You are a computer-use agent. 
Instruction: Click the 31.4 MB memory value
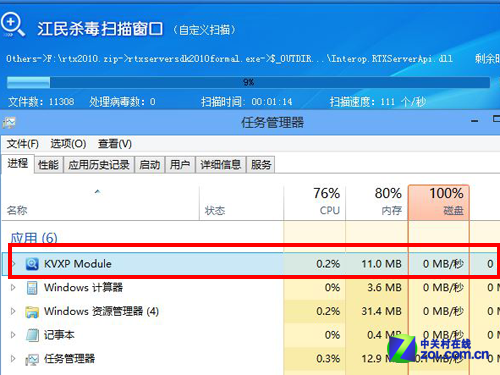point(382,311)
